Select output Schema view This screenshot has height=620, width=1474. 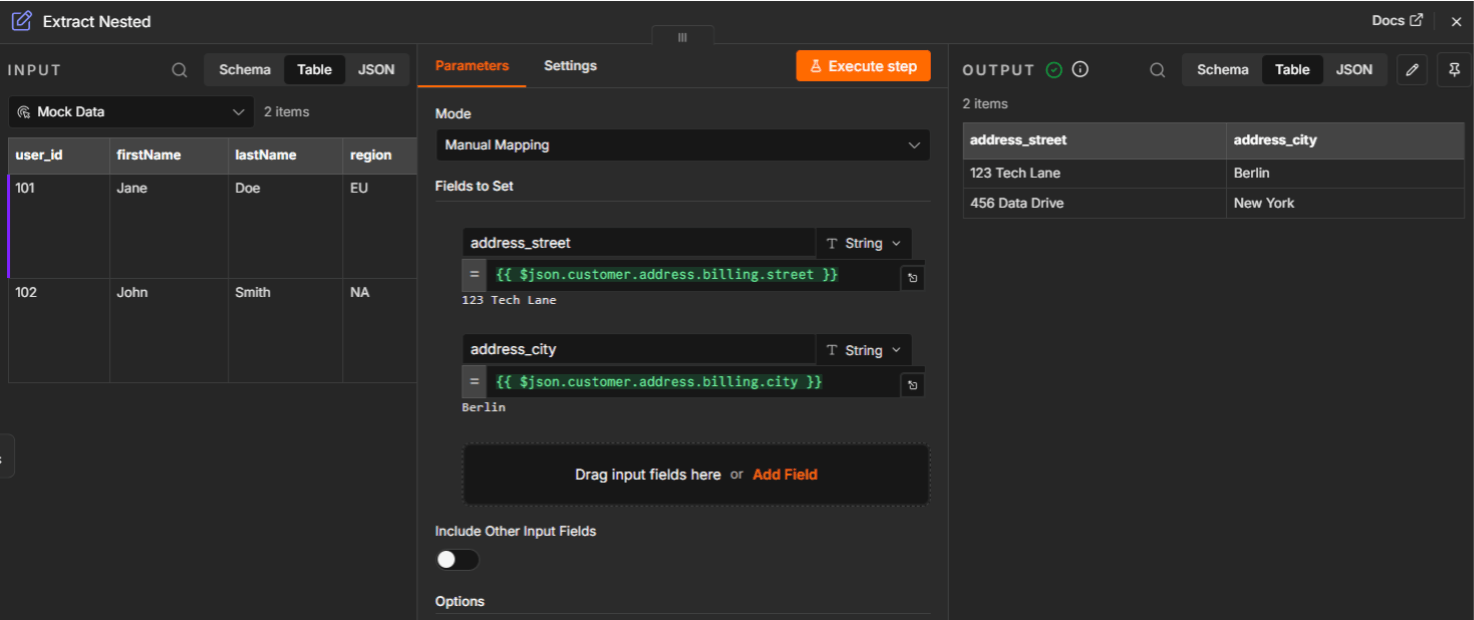(x=1223, y=70)
